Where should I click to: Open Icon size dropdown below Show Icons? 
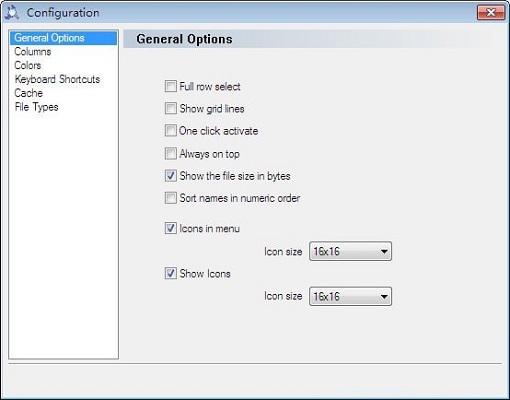pyautogui.click(x=350, y=296)
